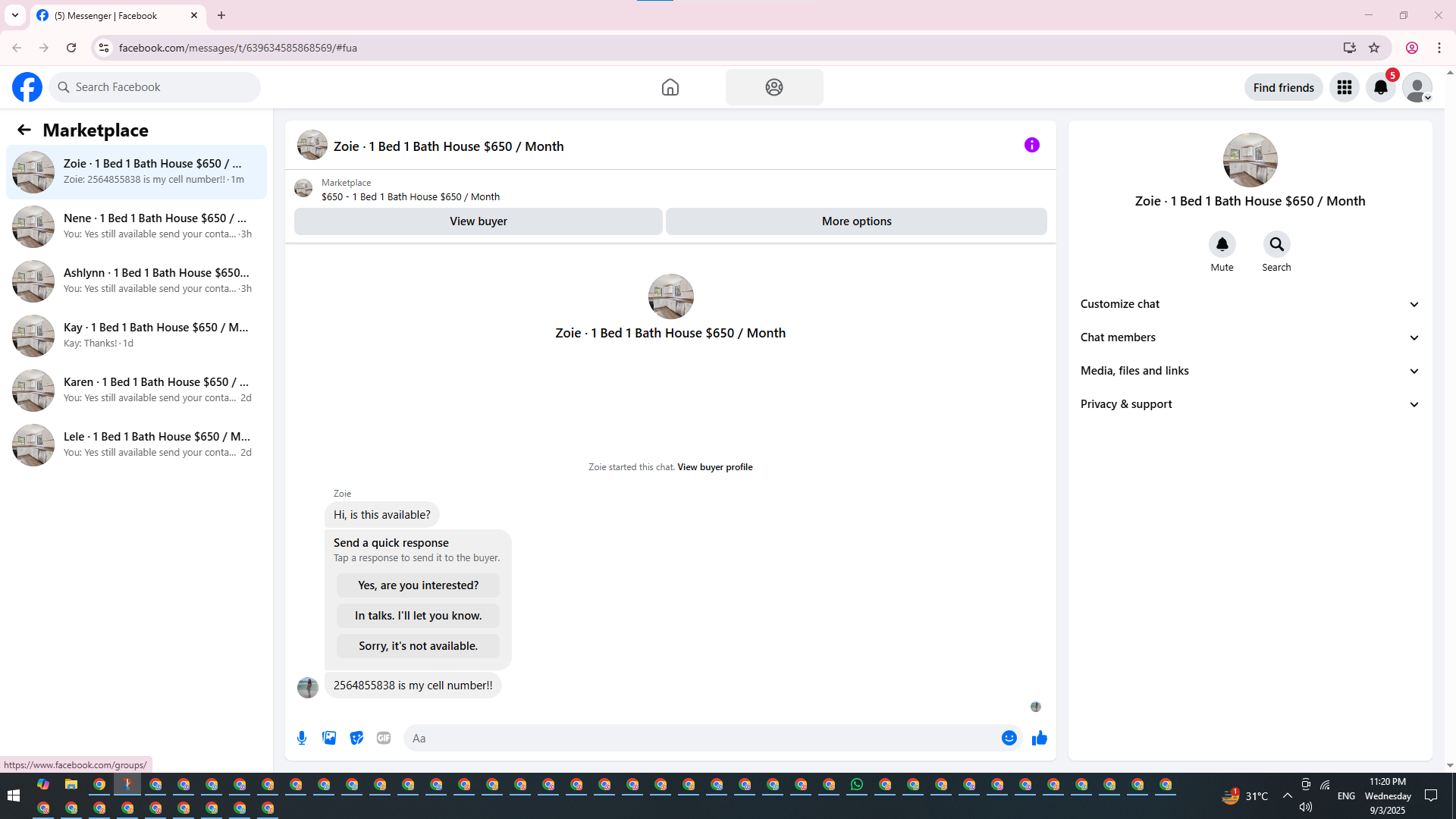Viewport: 1456px width, 819px height.
Task: Send quick reply 'Sorry, it's not available.'
Action: (x=419, y=646)
